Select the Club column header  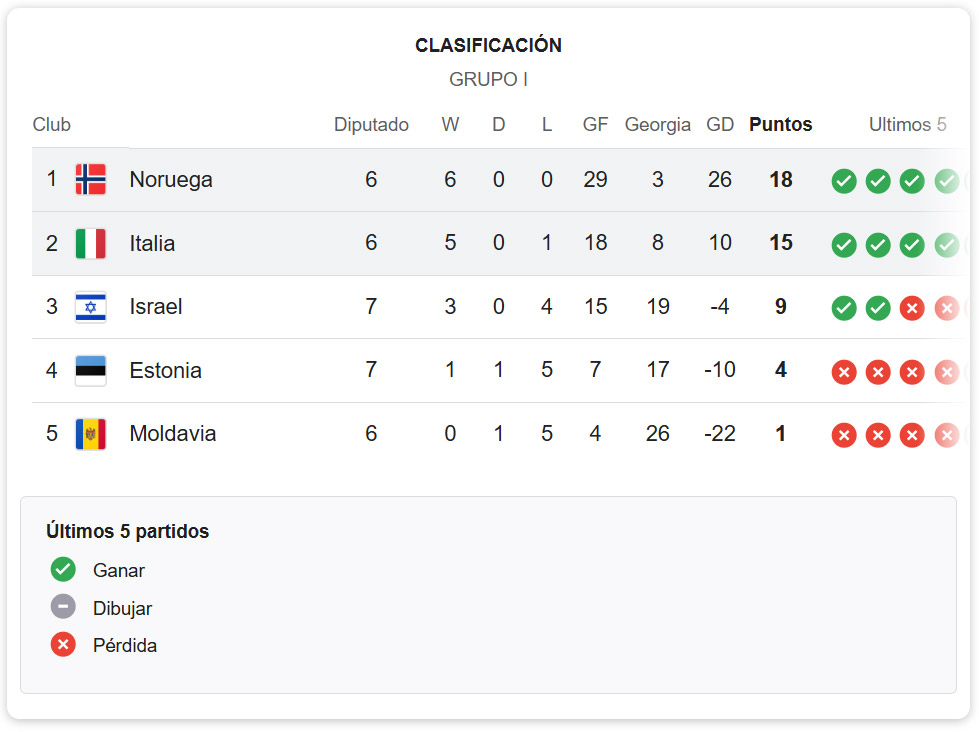click(x=51, y=125)
